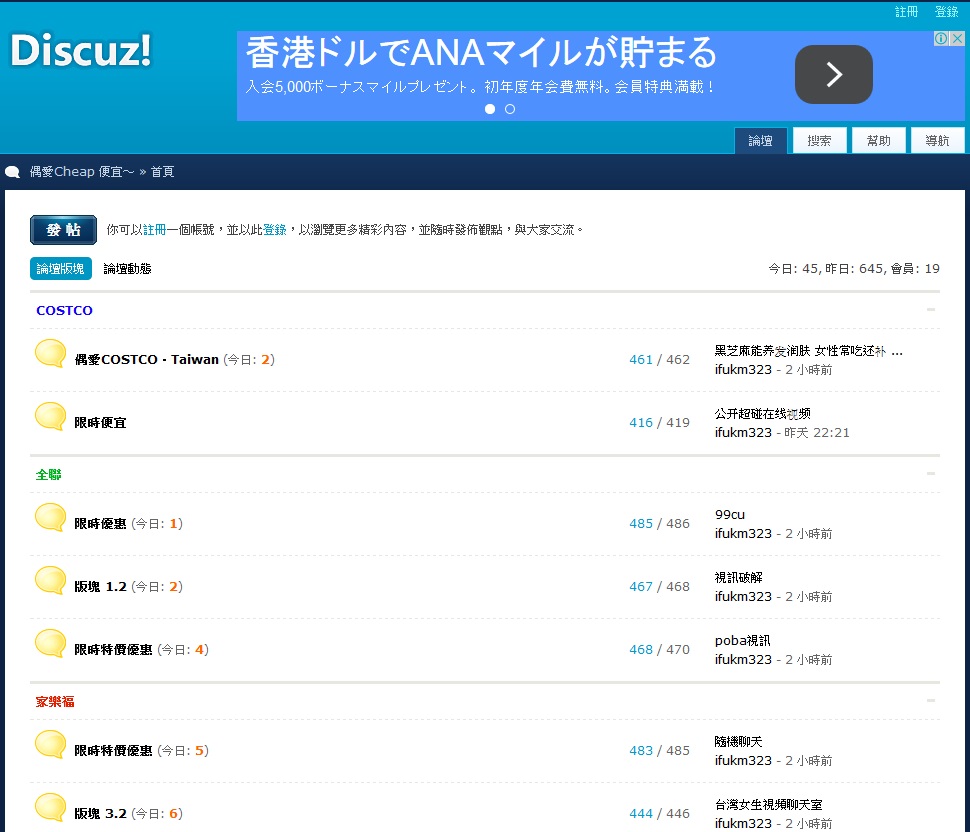Click forum icon beside 限時特價優惠 with 今日: 4
The width and height of the screenshot is (970, 832).
tap(50, 643)
